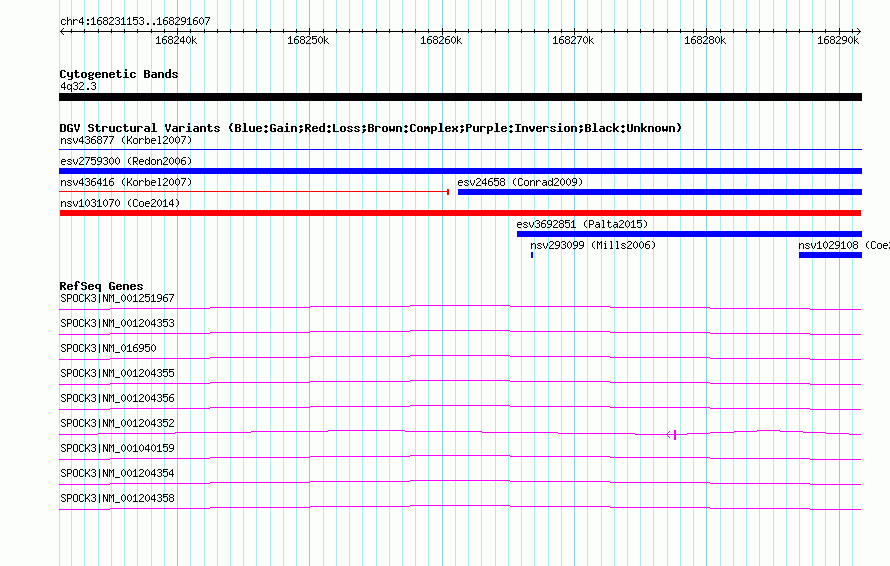Viewport: 890px width, 566px height.
Task: Click the 168240k ruler tick label
Action: (176, 40)
